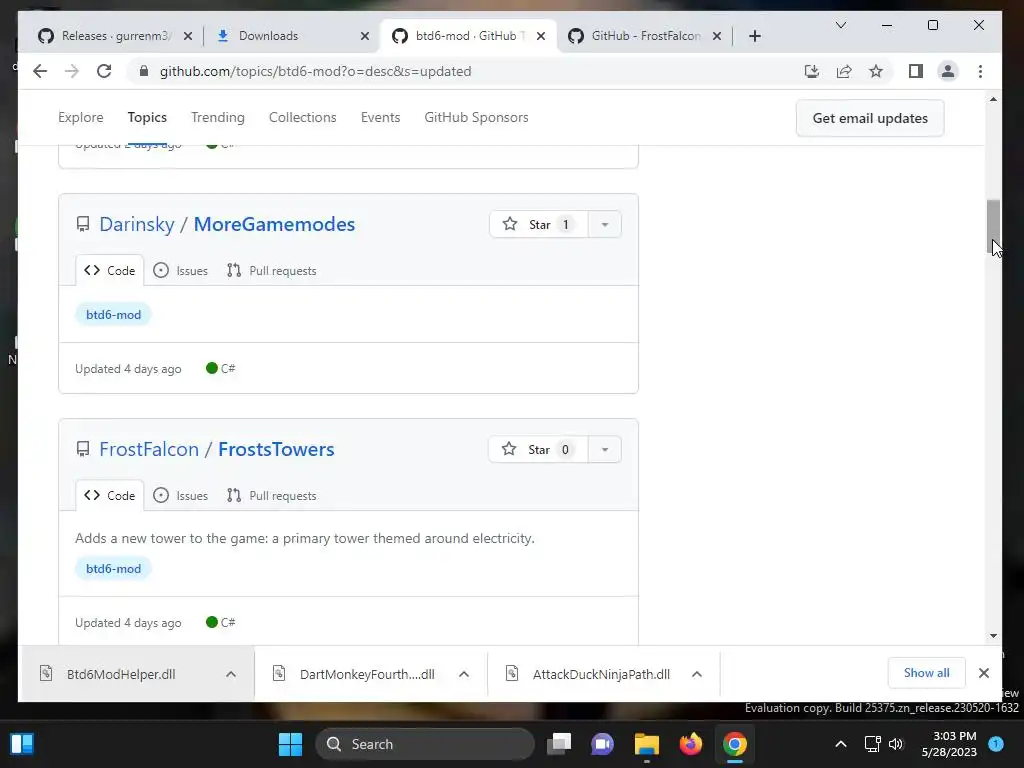Open a new browser tab

[x=755, y=36]
